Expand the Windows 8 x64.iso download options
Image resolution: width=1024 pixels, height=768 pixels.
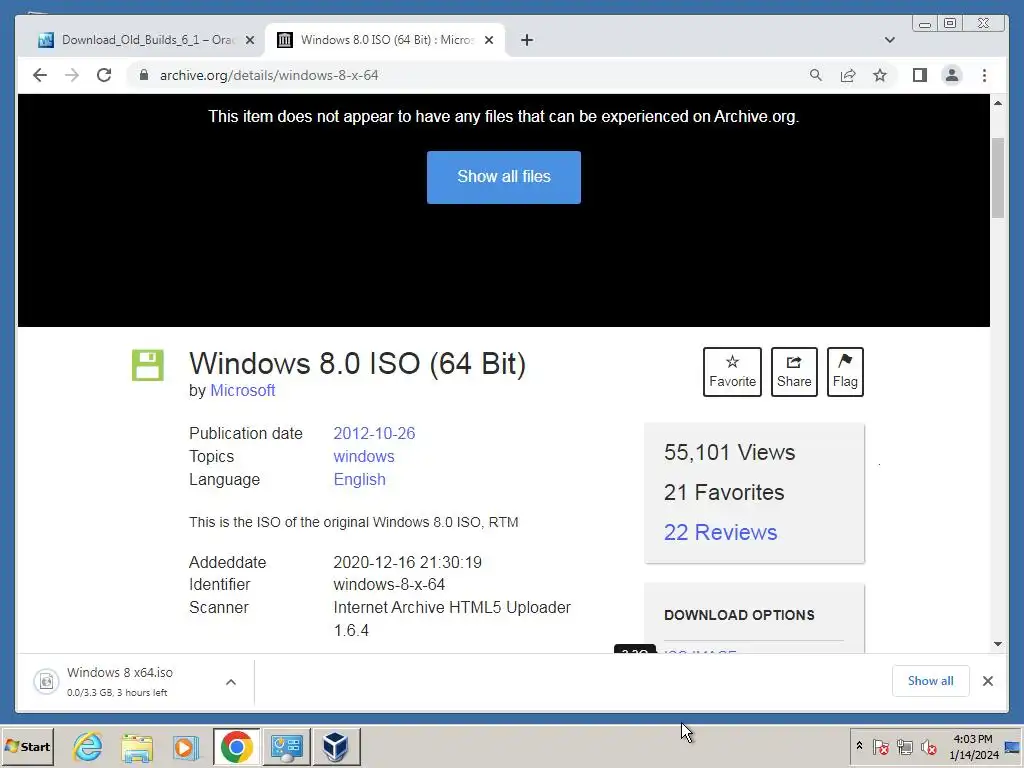pos(231,682)
